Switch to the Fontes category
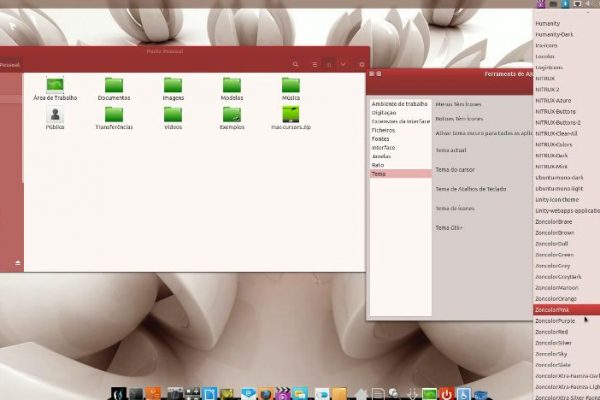Viewport: 600px width, 400px height. [x=381, y=138]
